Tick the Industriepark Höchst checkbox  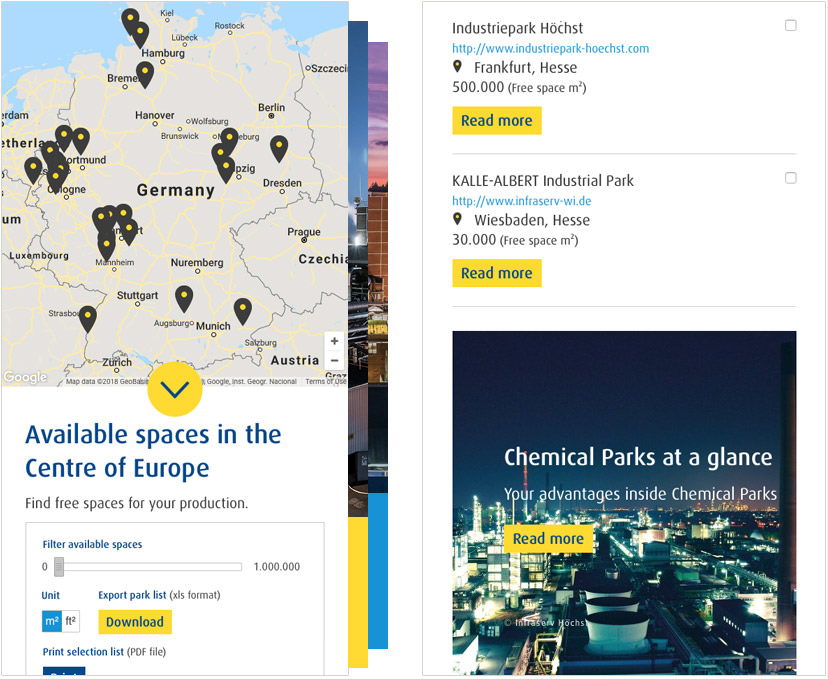click(791, 25)
